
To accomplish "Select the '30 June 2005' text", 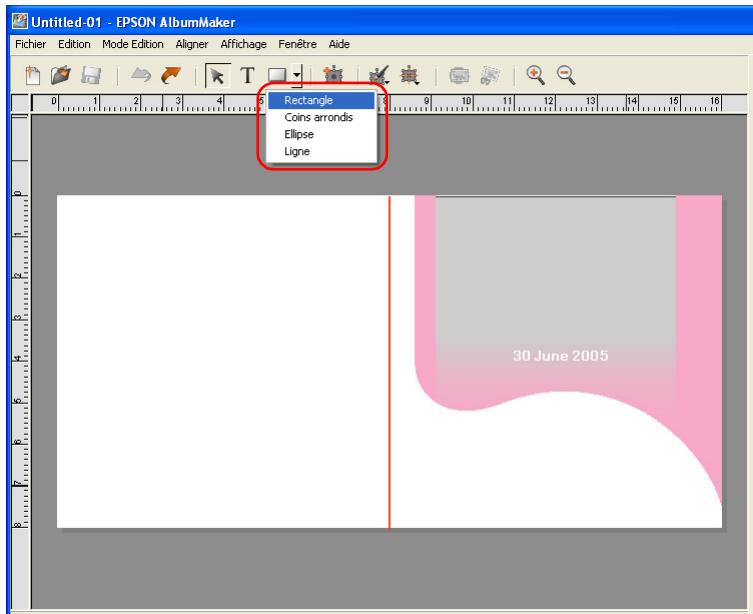I will tap(560, 356).
